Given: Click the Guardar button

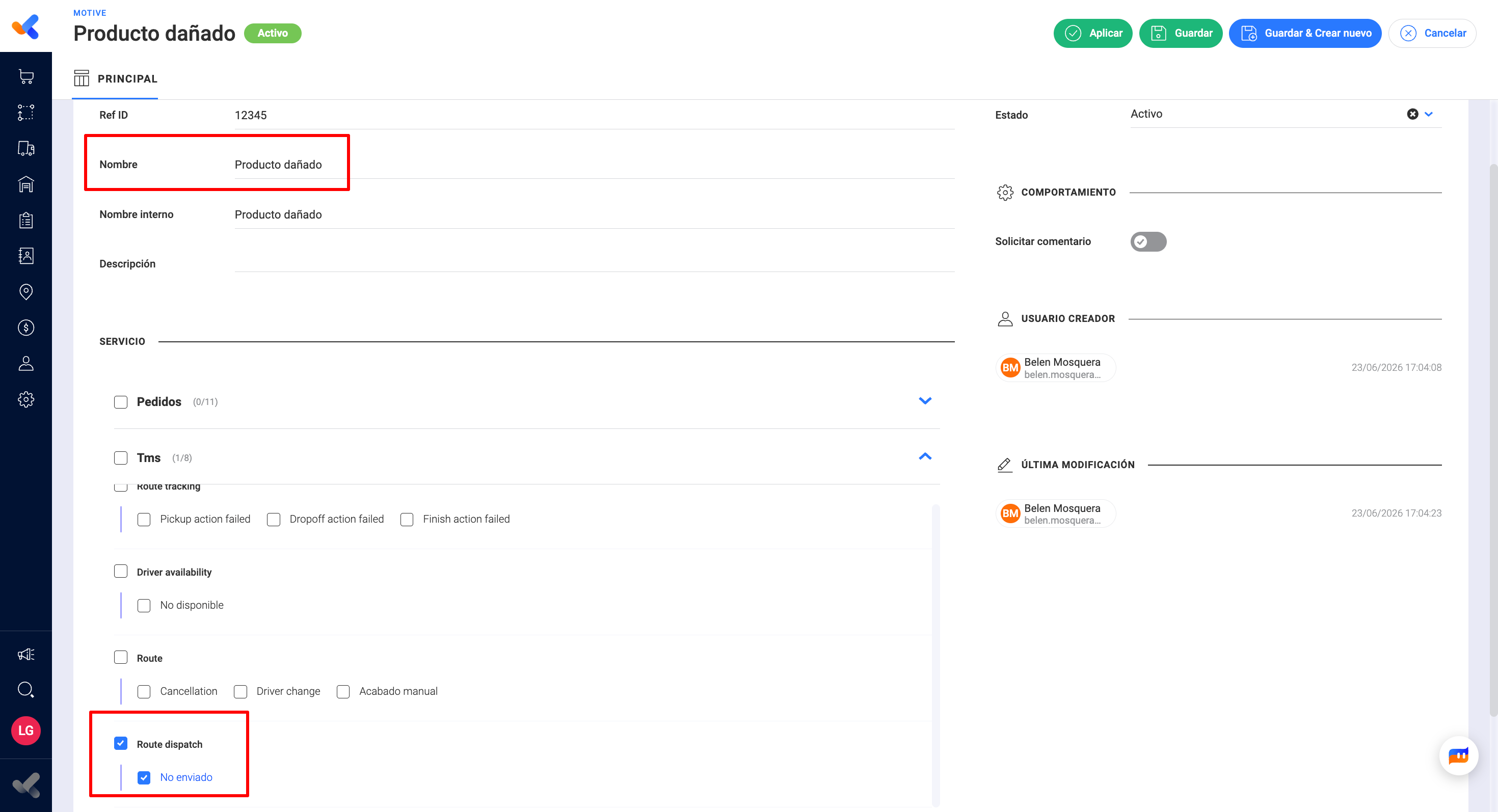Looking at the screenshot, I should pos(1181,33).
